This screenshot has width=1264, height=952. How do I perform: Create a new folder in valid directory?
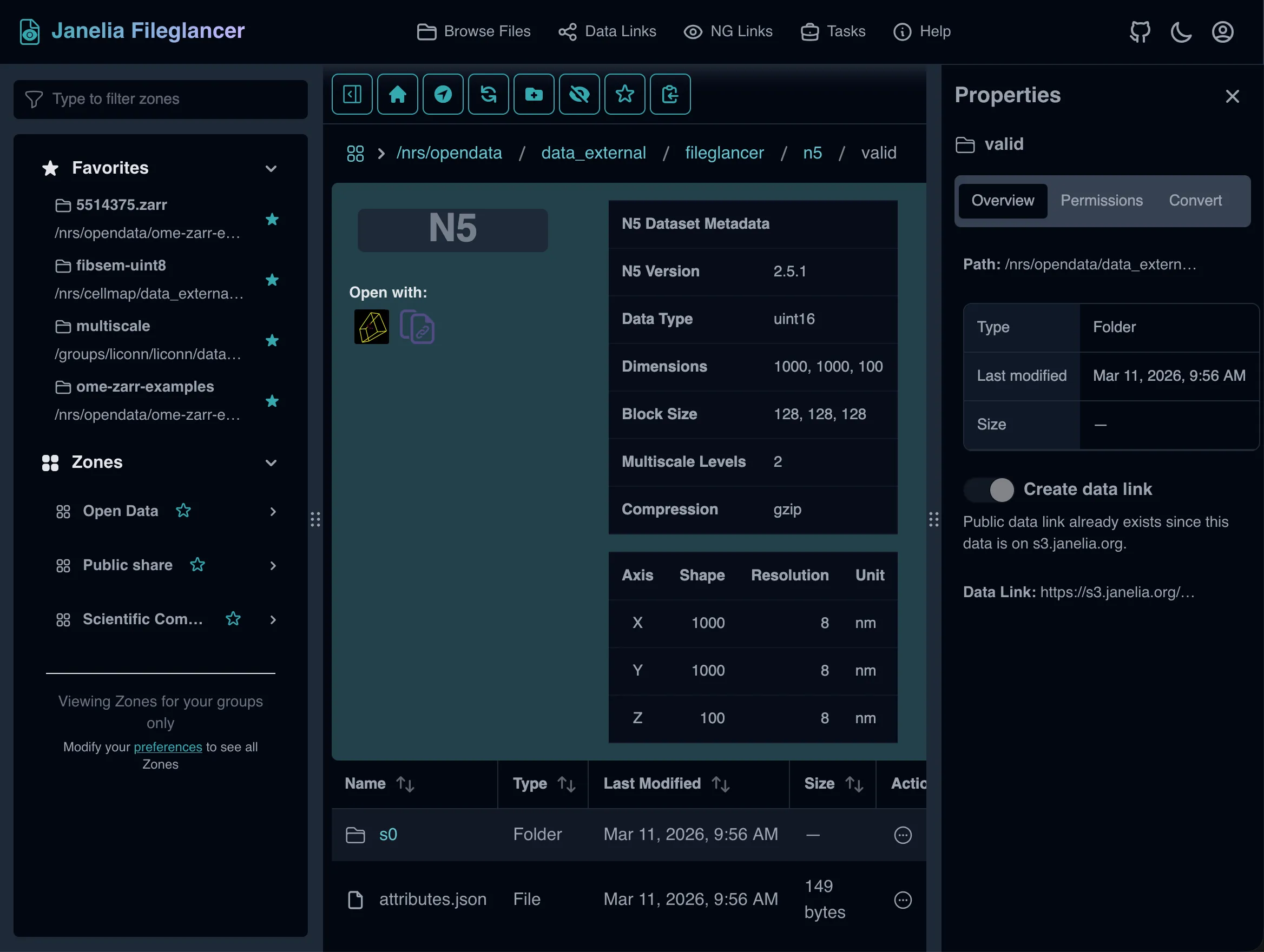point(534,94)
